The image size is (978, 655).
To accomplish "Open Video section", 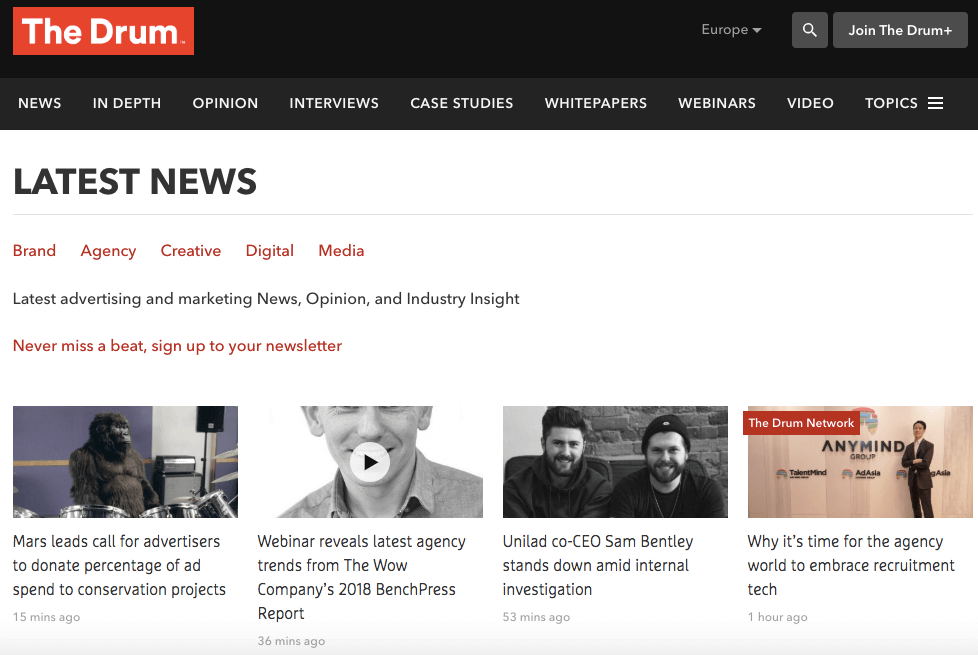I will pyautogui.click(x=810, y=104).
